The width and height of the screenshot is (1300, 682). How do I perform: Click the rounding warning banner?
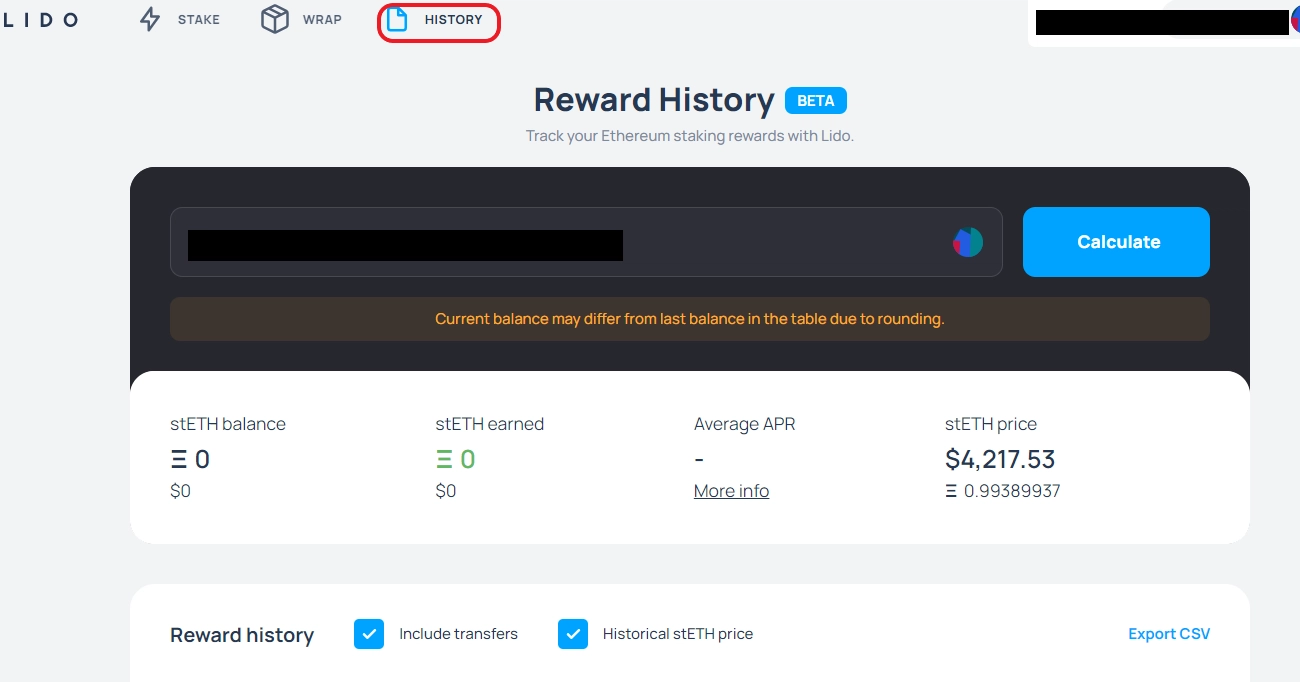[x=689, y=319]
